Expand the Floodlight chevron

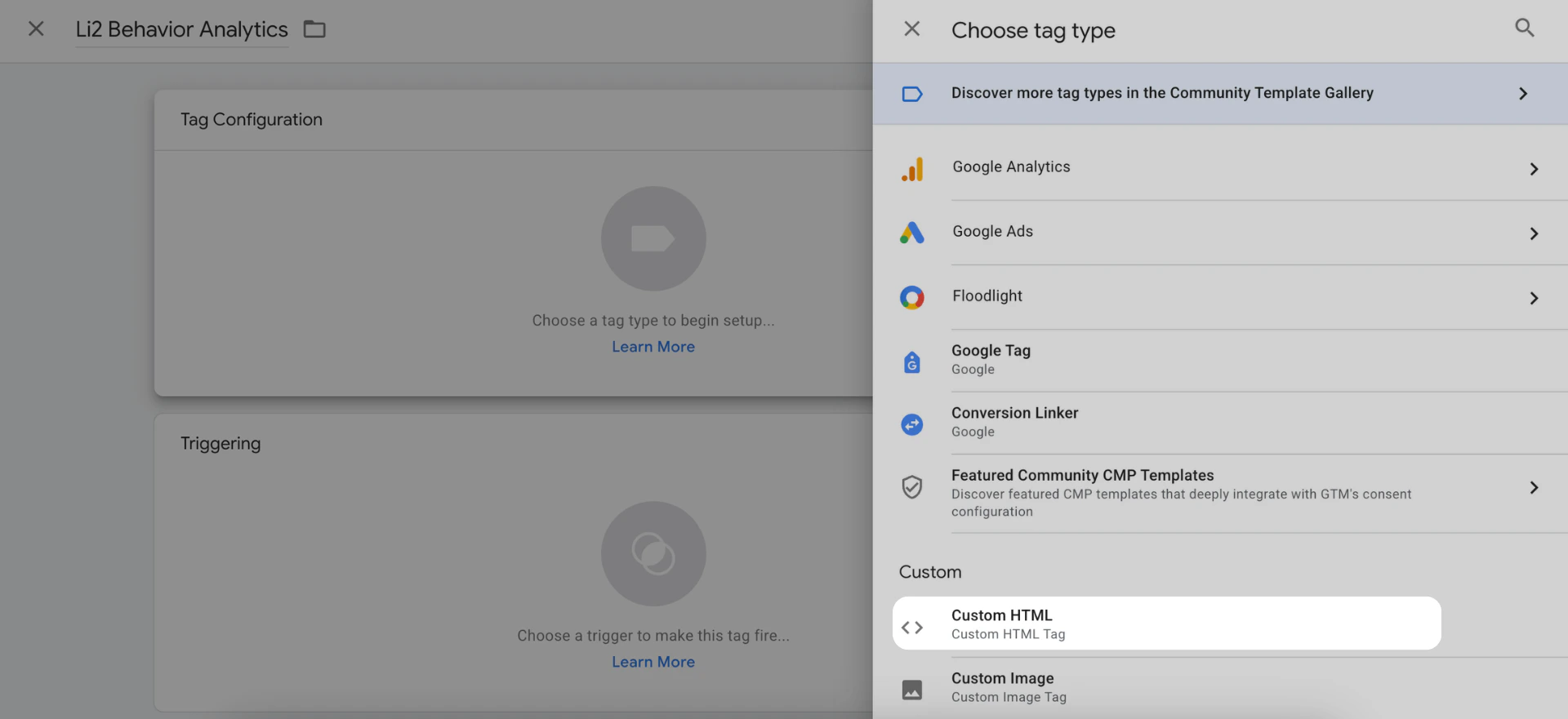click(x=1534, y=298)
